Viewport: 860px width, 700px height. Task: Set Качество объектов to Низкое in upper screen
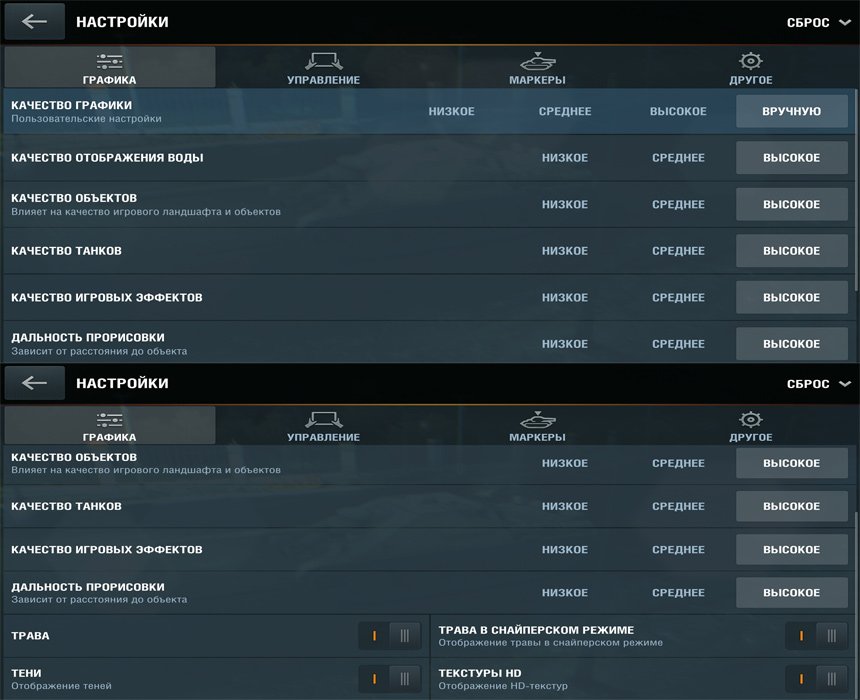(x=565, y=205)
